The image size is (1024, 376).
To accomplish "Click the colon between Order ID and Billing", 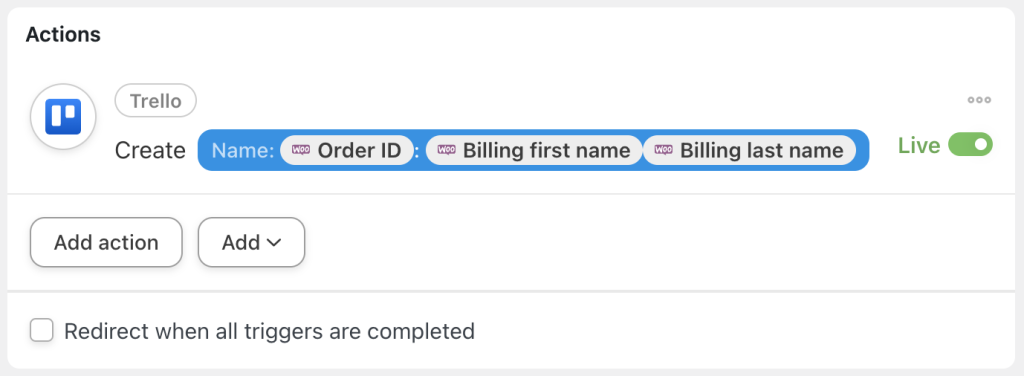I will click(x=417, y=151).
